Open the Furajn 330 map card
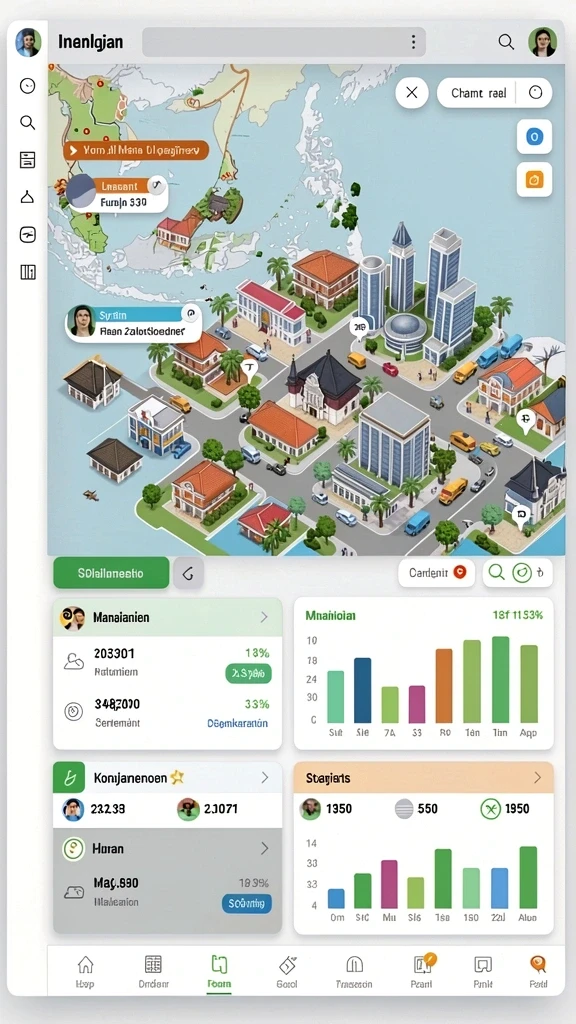 (118, 193)
